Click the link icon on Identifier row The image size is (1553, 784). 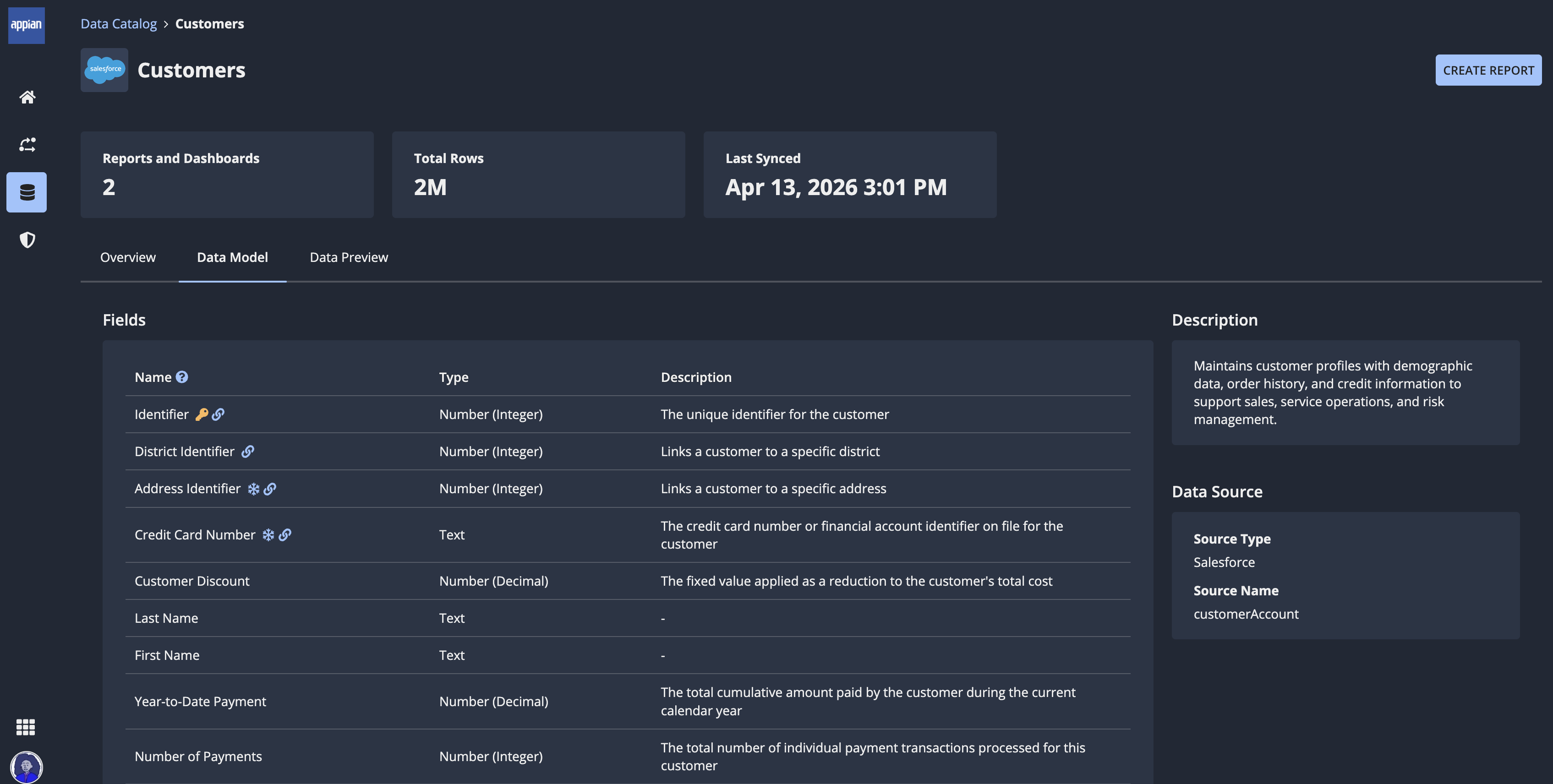pyautogui.click(x=218, y=414)
